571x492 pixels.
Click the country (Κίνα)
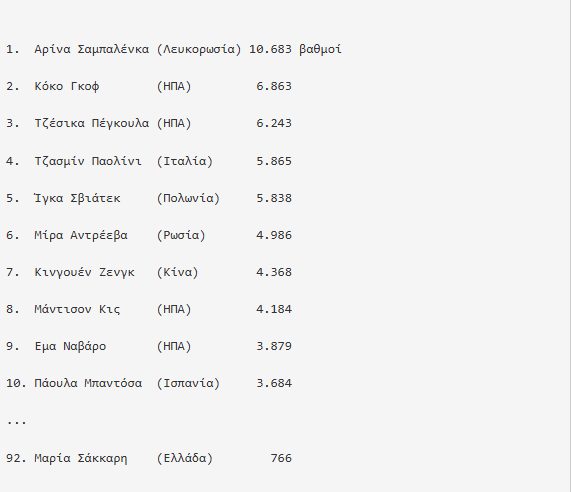[x=177, y=272]
